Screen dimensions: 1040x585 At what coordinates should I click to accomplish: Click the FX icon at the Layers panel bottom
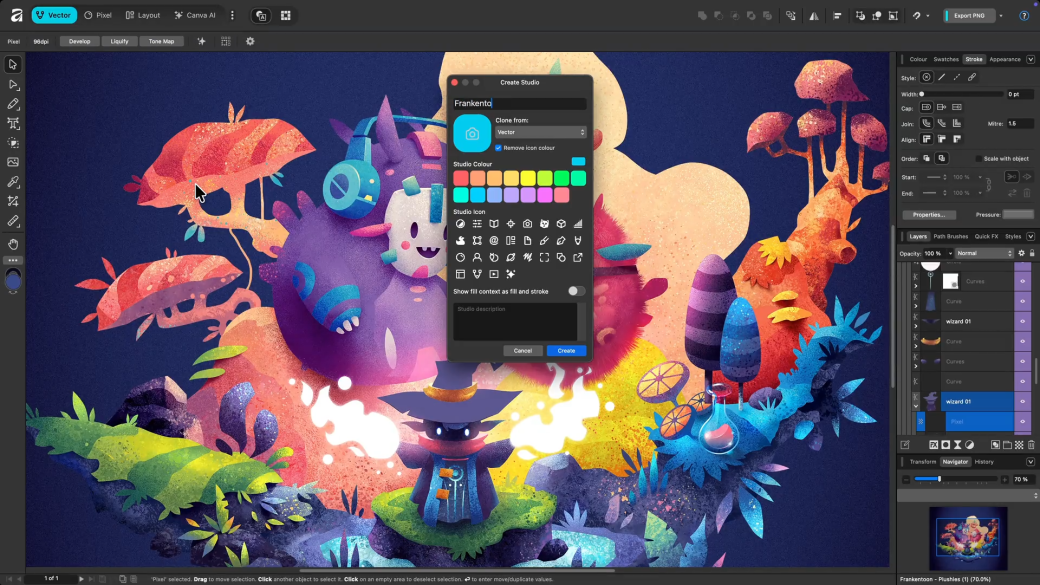point(934,445)
